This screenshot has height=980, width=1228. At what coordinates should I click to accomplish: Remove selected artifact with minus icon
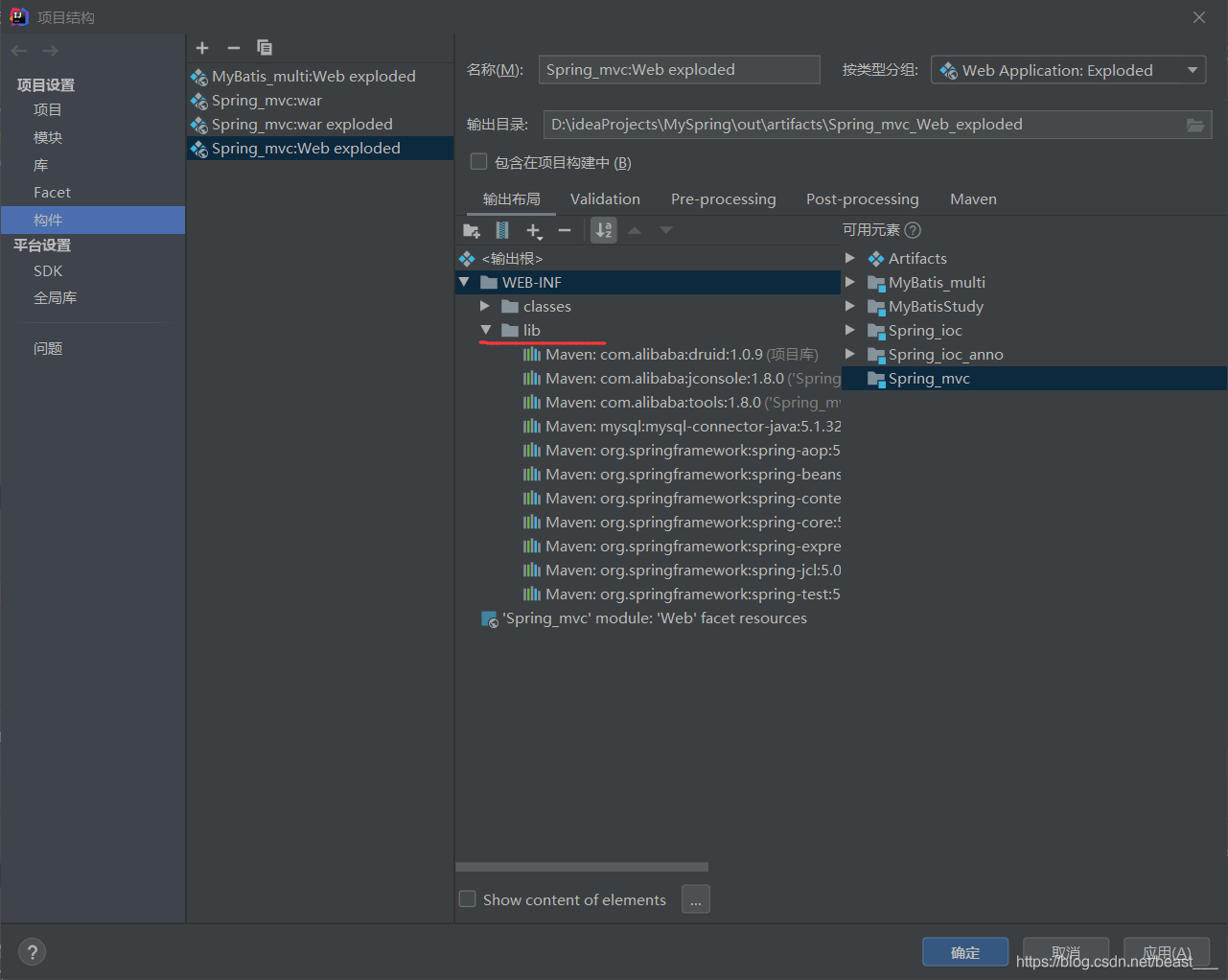pos(233,48)
